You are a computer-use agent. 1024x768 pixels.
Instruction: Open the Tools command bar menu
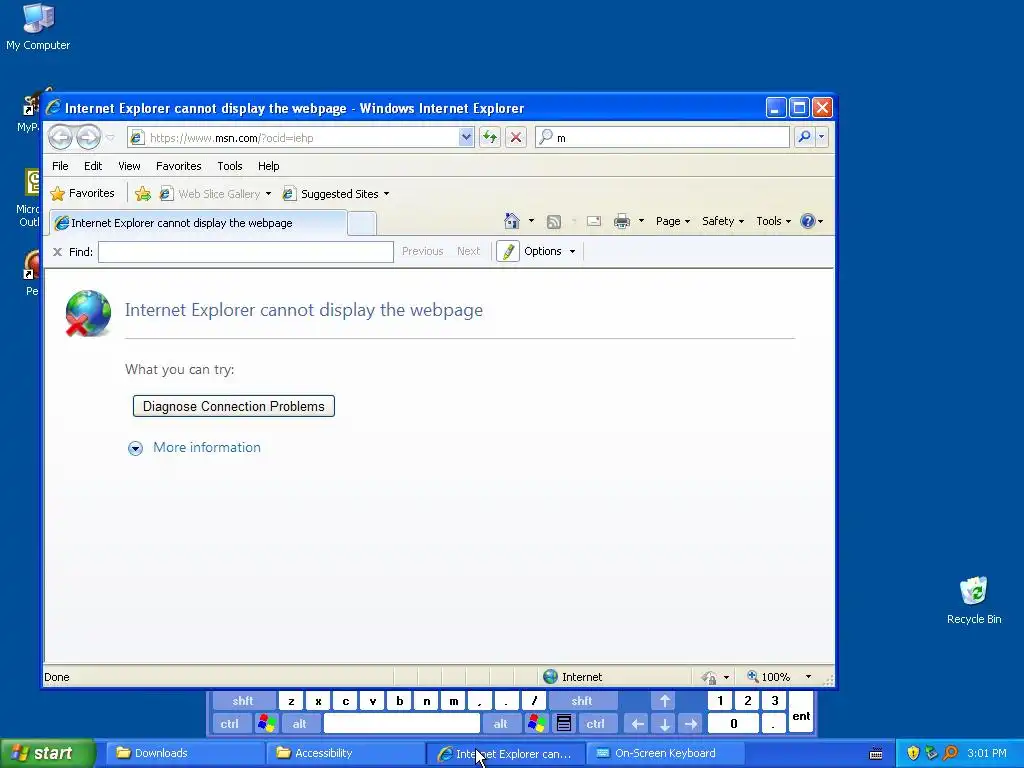tap(773, 221)
